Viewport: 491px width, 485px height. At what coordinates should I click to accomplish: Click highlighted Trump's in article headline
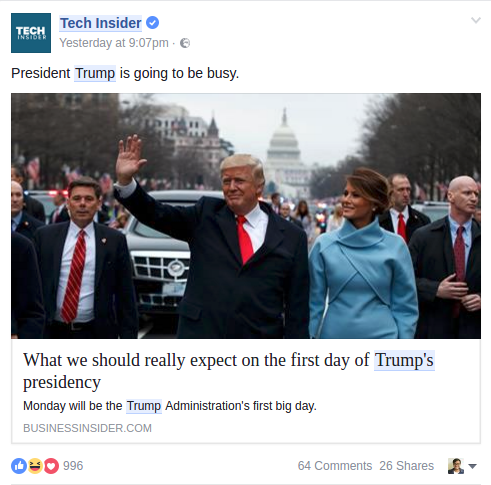click(404, 360)
